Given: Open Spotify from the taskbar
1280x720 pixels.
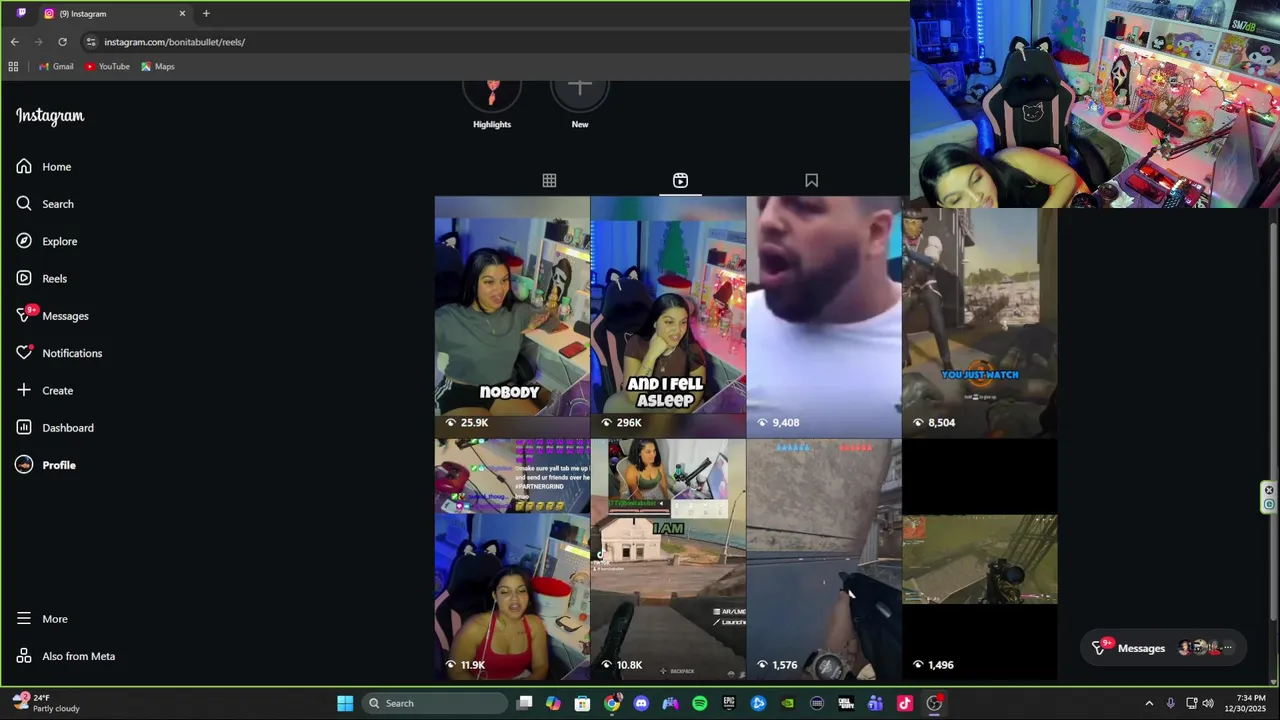Looking at the screenshot, I should (x=700, y=703).
